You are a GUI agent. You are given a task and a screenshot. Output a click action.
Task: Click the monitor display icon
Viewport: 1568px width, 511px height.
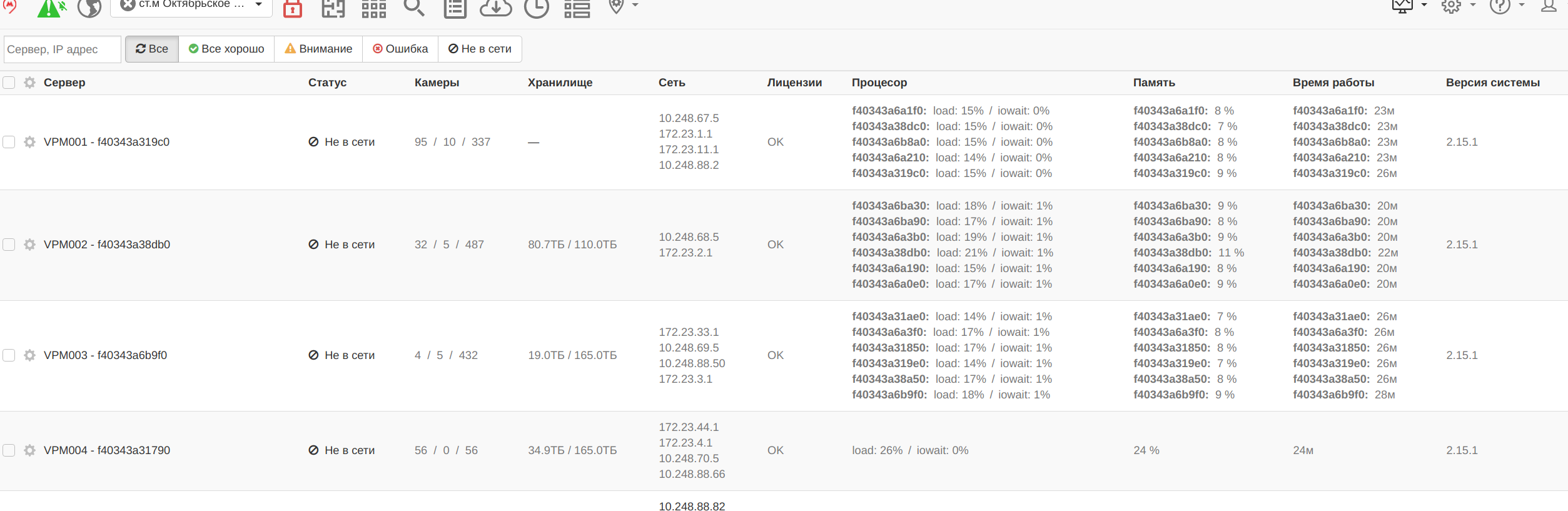click(x=1402, y=6)
